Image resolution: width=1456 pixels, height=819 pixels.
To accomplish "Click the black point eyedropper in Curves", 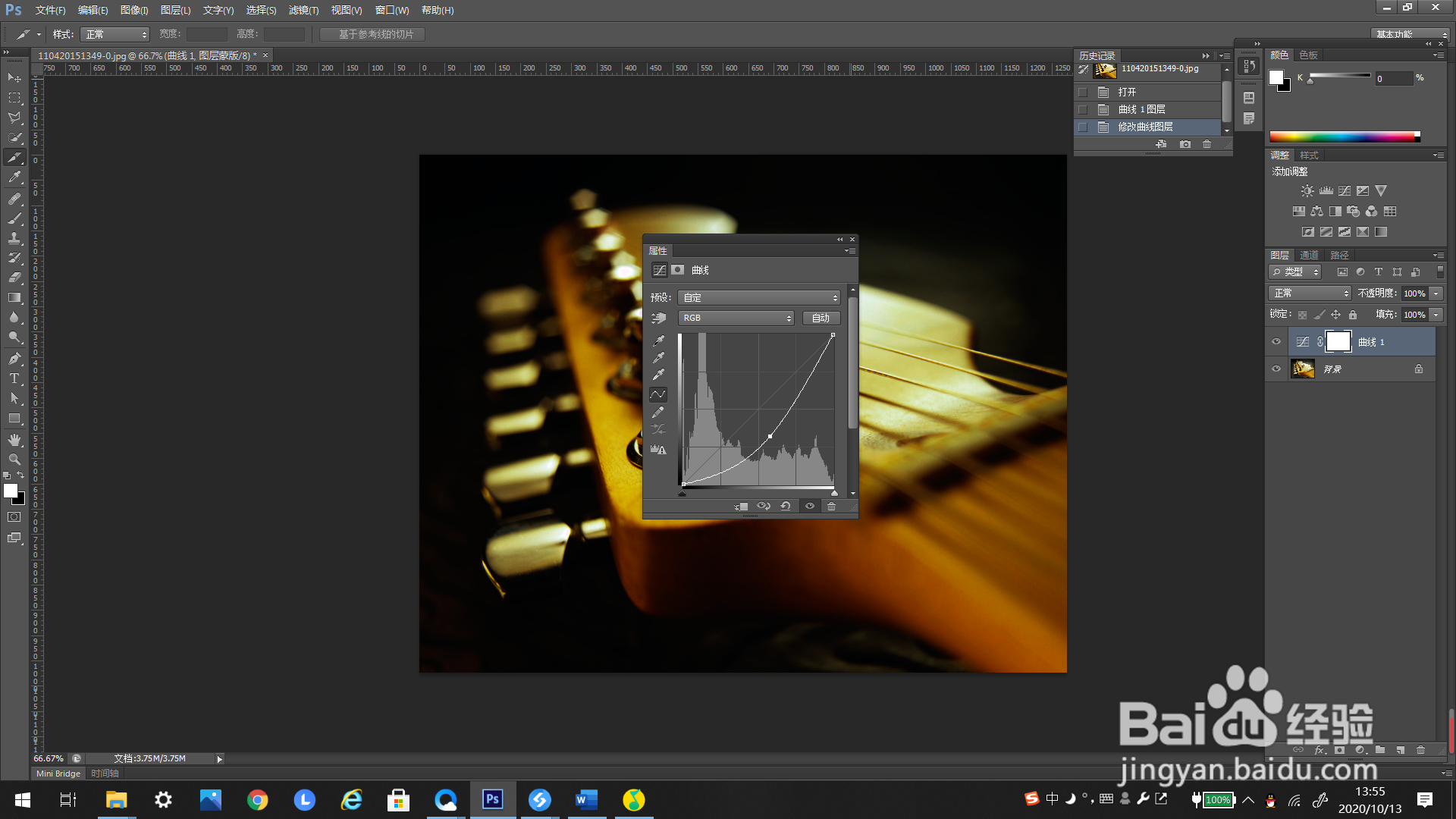I will coord(658,340).
